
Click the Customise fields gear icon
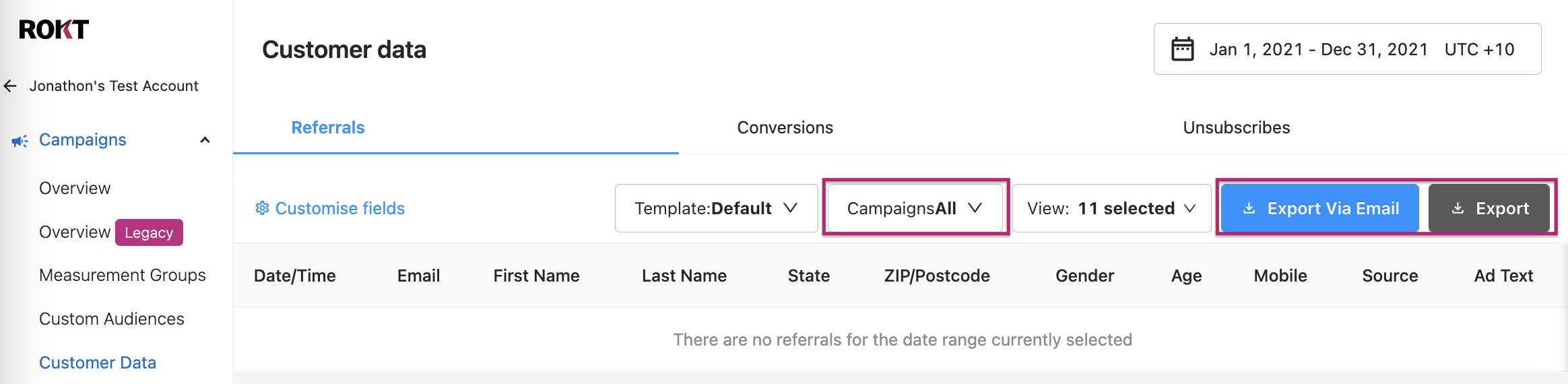262,208
